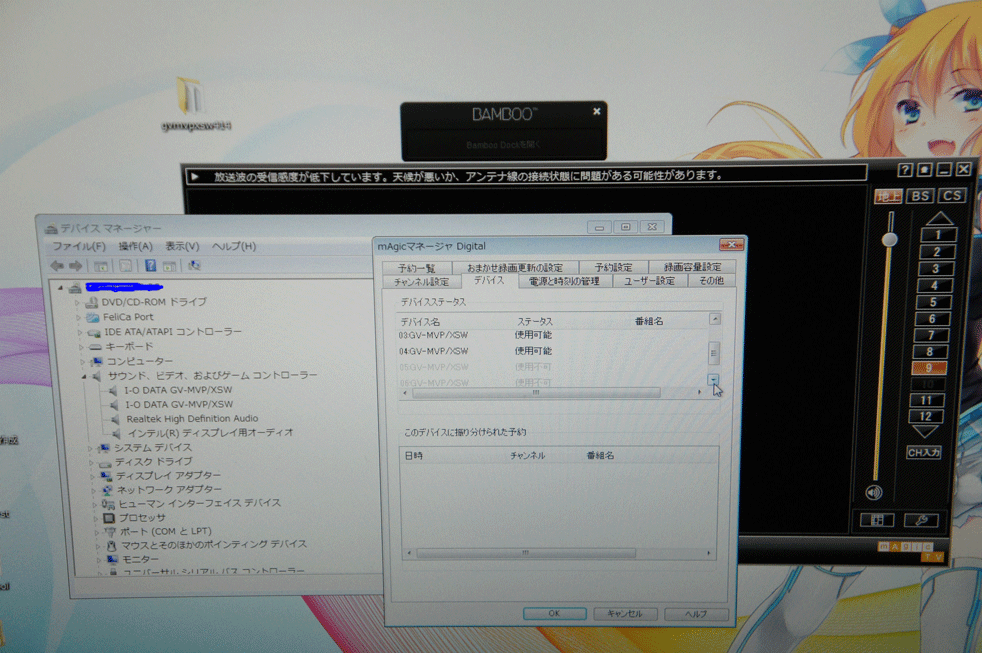This screenshot has width=982, height=653.
Task: Open ヘルプ(H) menu in Device Manager
Action: point(234,246)
